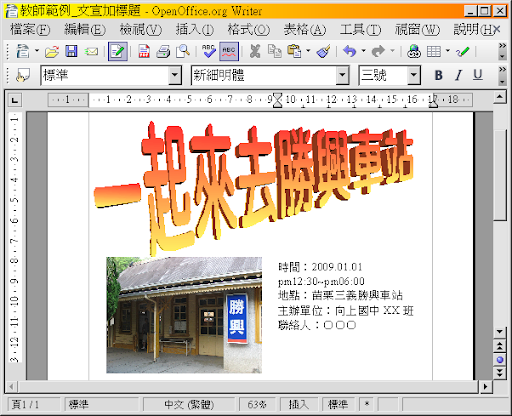This screenshot has width=512, height=416.
Task: Toggle Bold formatting
Action: tap(439, 75)
